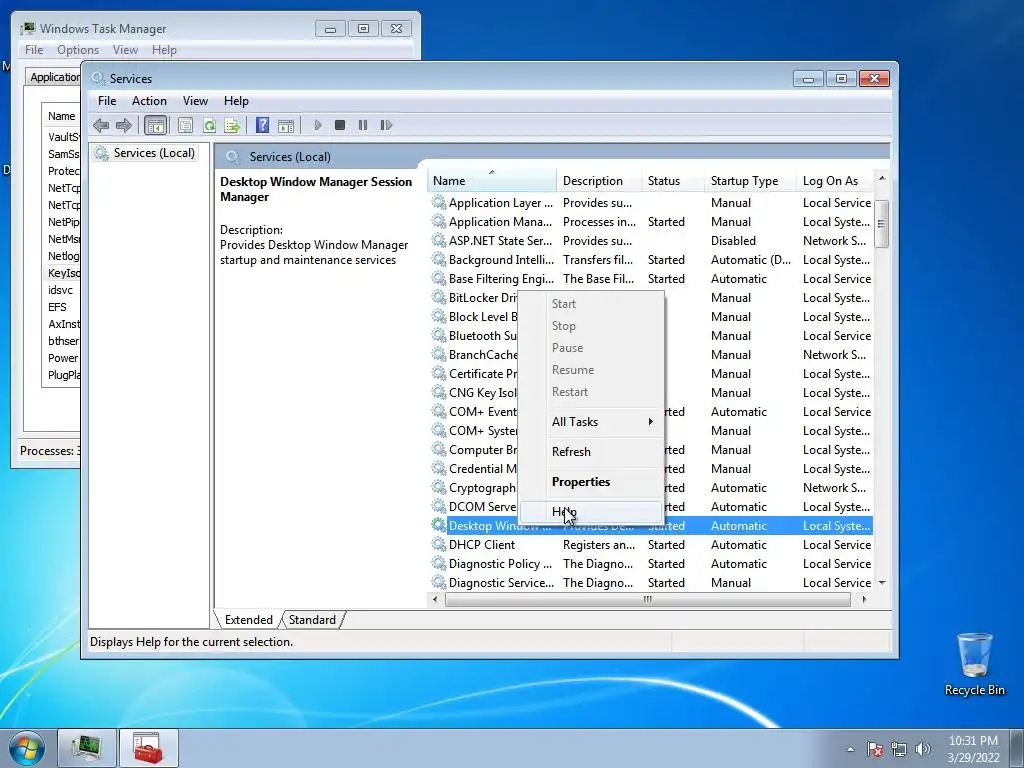Screen dimensions: 1024x768
Task: Select Applications tab in Task Manager
Action: (x=54, y=77)
